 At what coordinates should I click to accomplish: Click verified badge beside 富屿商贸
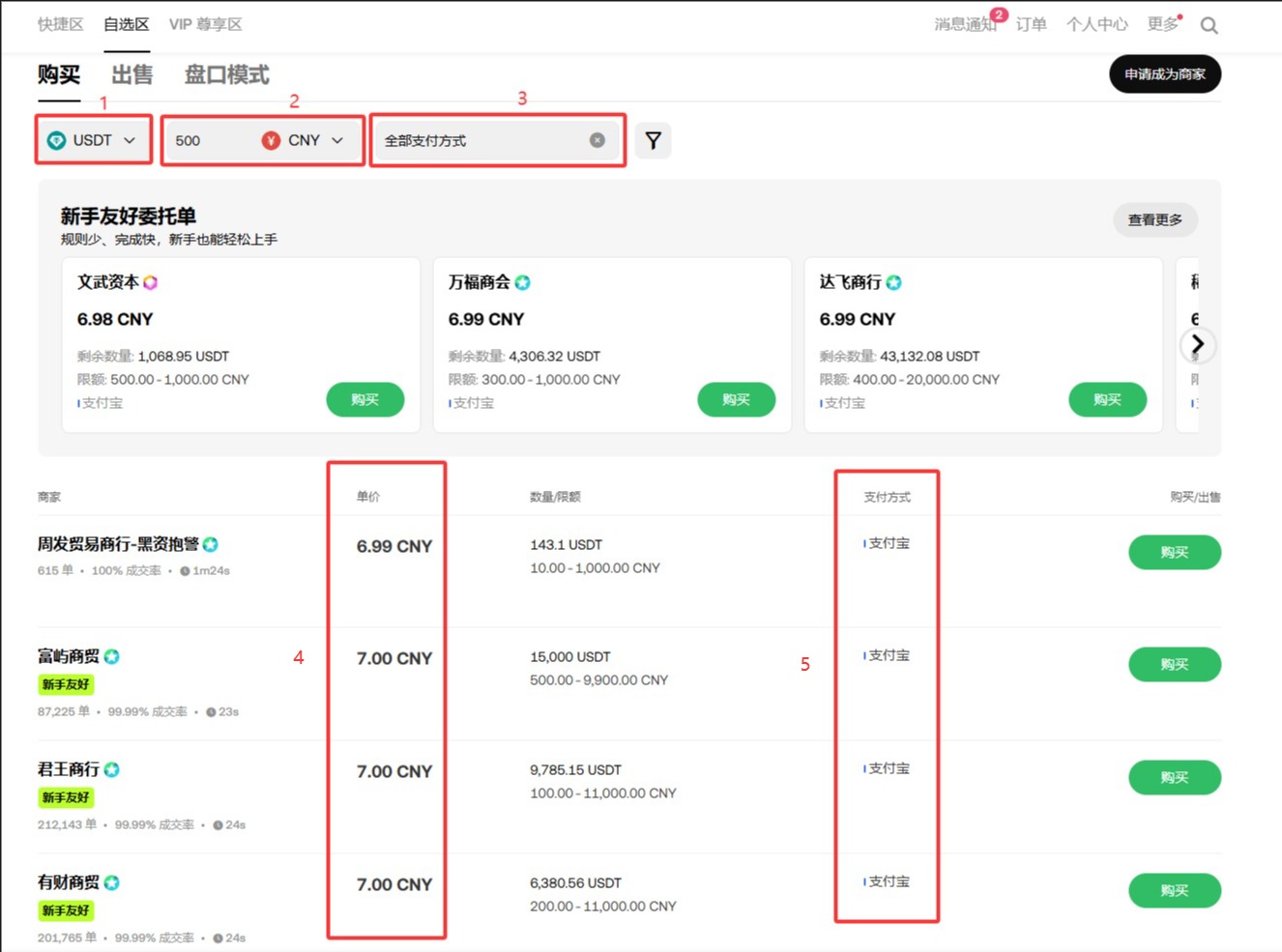(x=112, y=656)
